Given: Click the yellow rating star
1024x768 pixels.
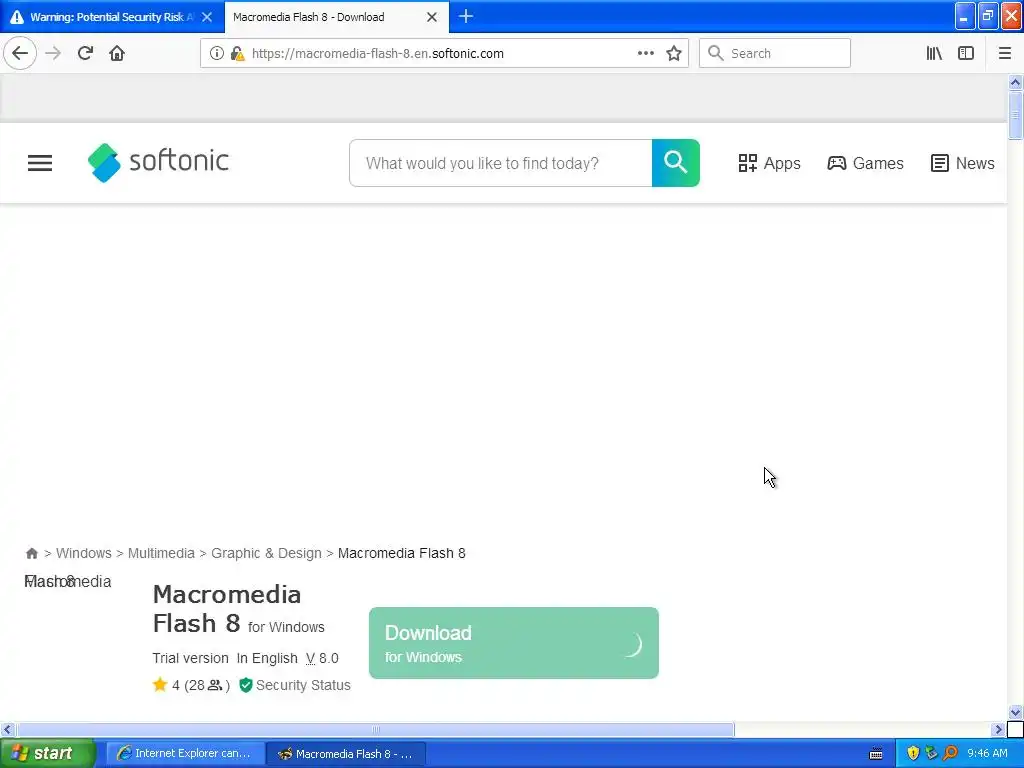Looking at the screenshot, I should tap(160, 684).
